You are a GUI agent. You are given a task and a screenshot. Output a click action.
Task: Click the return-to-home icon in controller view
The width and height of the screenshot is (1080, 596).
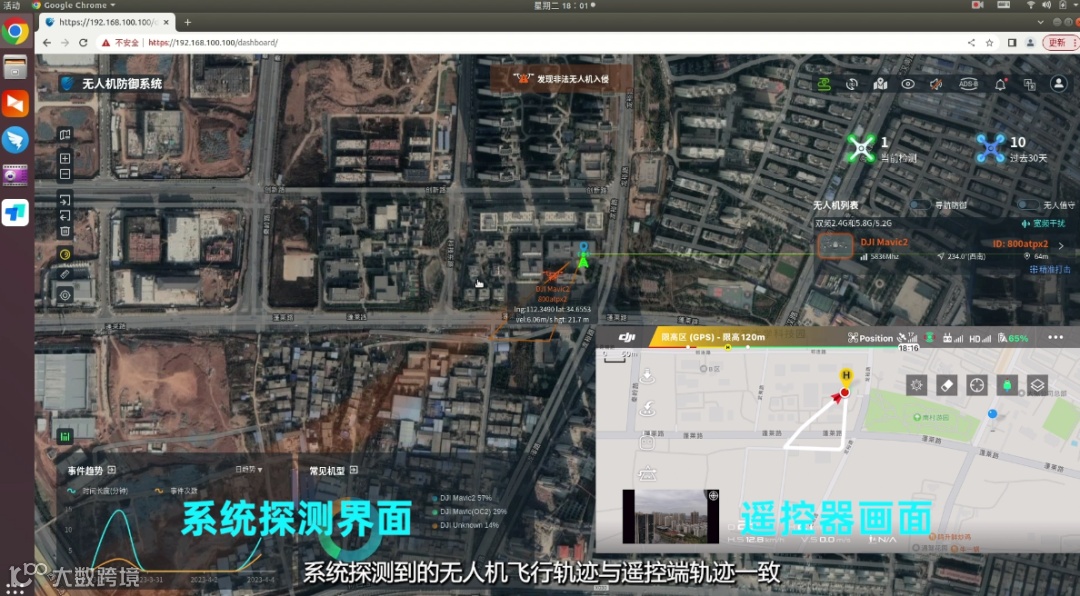(x=647, y=409)
